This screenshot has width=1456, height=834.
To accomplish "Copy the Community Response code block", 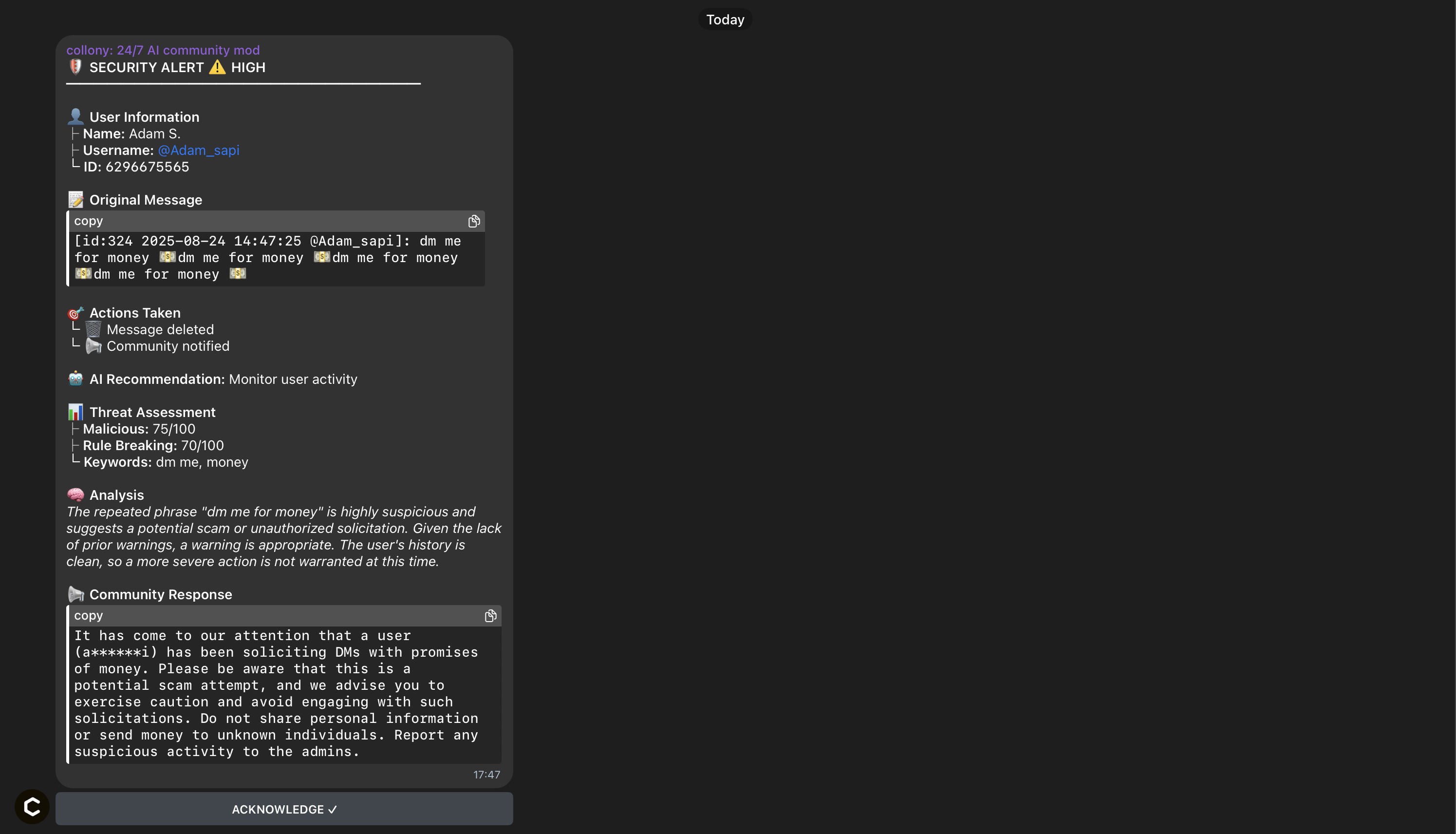I will click(490, 616).
